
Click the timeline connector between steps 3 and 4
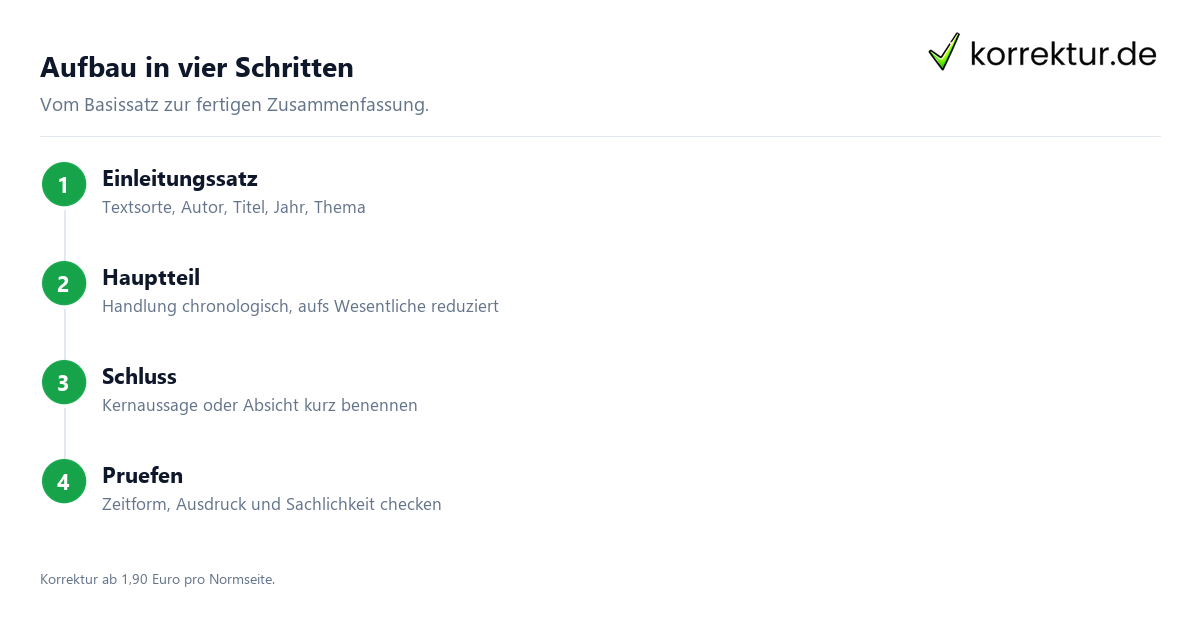point(64,431)
